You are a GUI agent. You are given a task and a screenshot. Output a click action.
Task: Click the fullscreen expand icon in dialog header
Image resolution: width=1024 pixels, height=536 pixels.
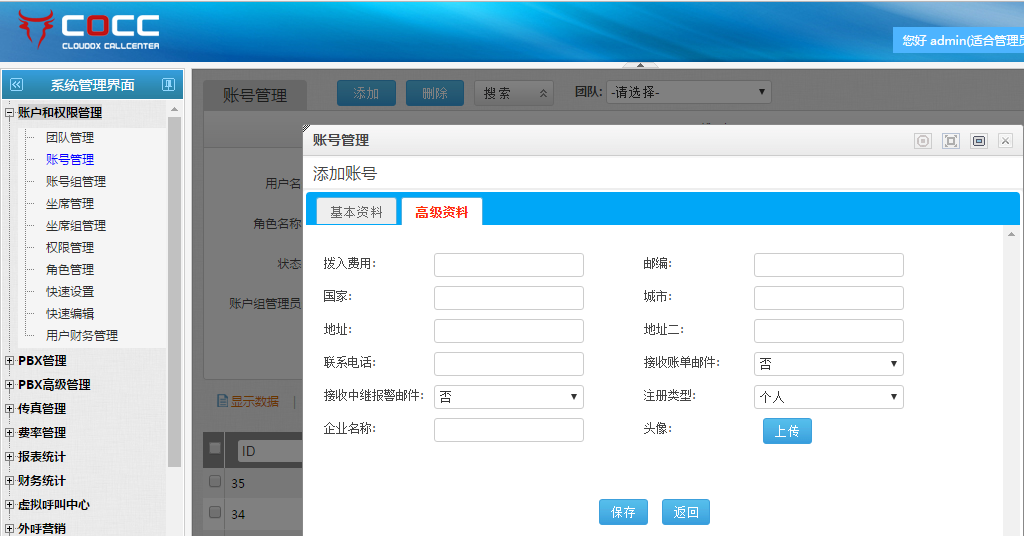click(x=951, y=141)
